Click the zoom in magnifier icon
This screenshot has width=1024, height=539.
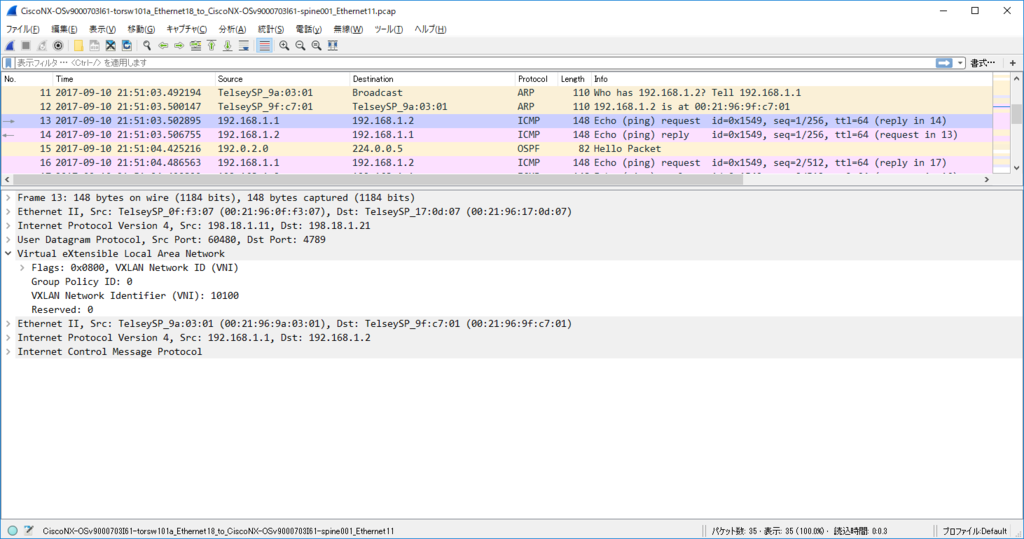[284, 46]
